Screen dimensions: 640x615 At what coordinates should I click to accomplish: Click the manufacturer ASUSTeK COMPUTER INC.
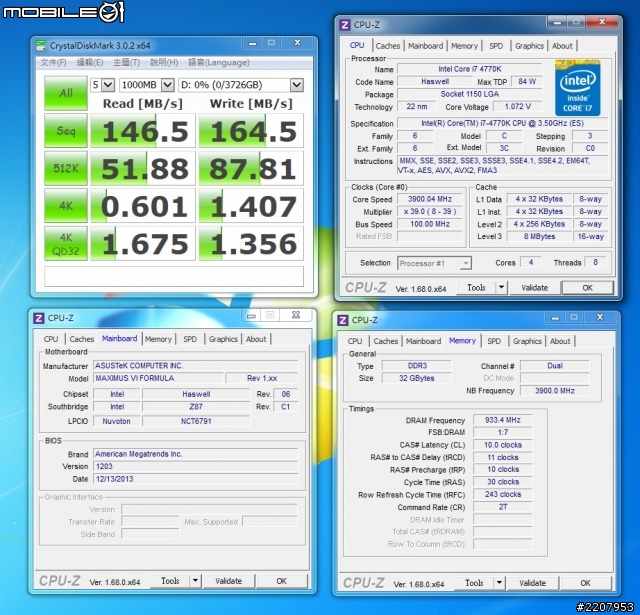point(196,366)
